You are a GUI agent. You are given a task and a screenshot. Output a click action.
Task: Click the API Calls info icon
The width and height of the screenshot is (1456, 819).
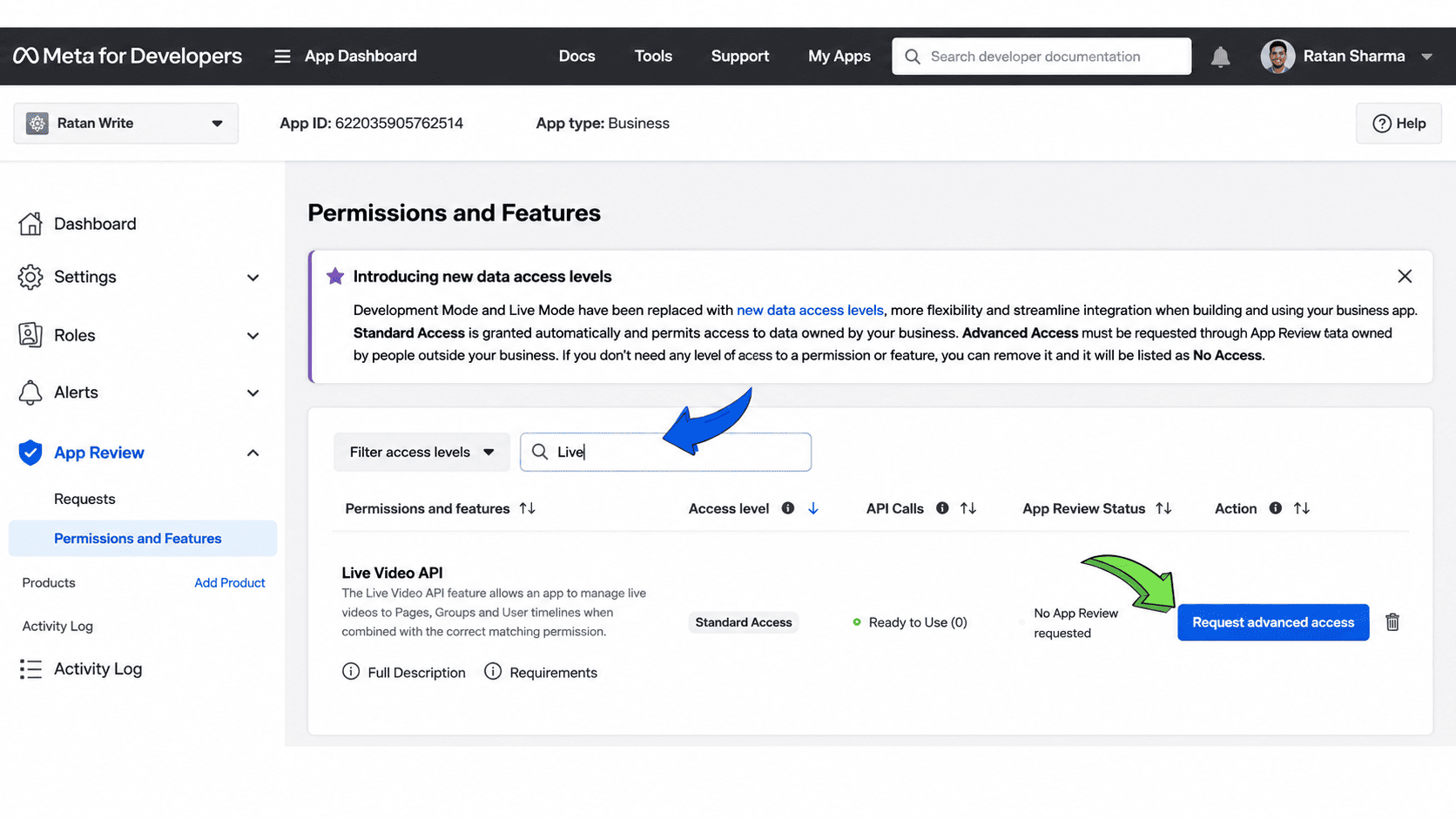tap(942, 508)
